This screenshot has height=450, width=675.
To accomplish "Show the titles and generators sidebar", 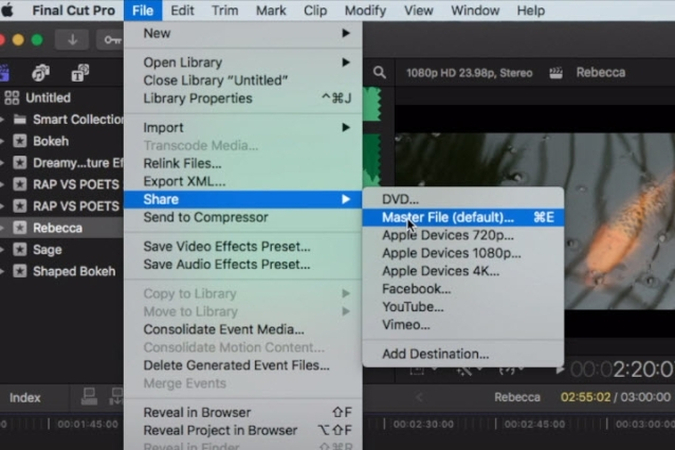I will [80, 73].
